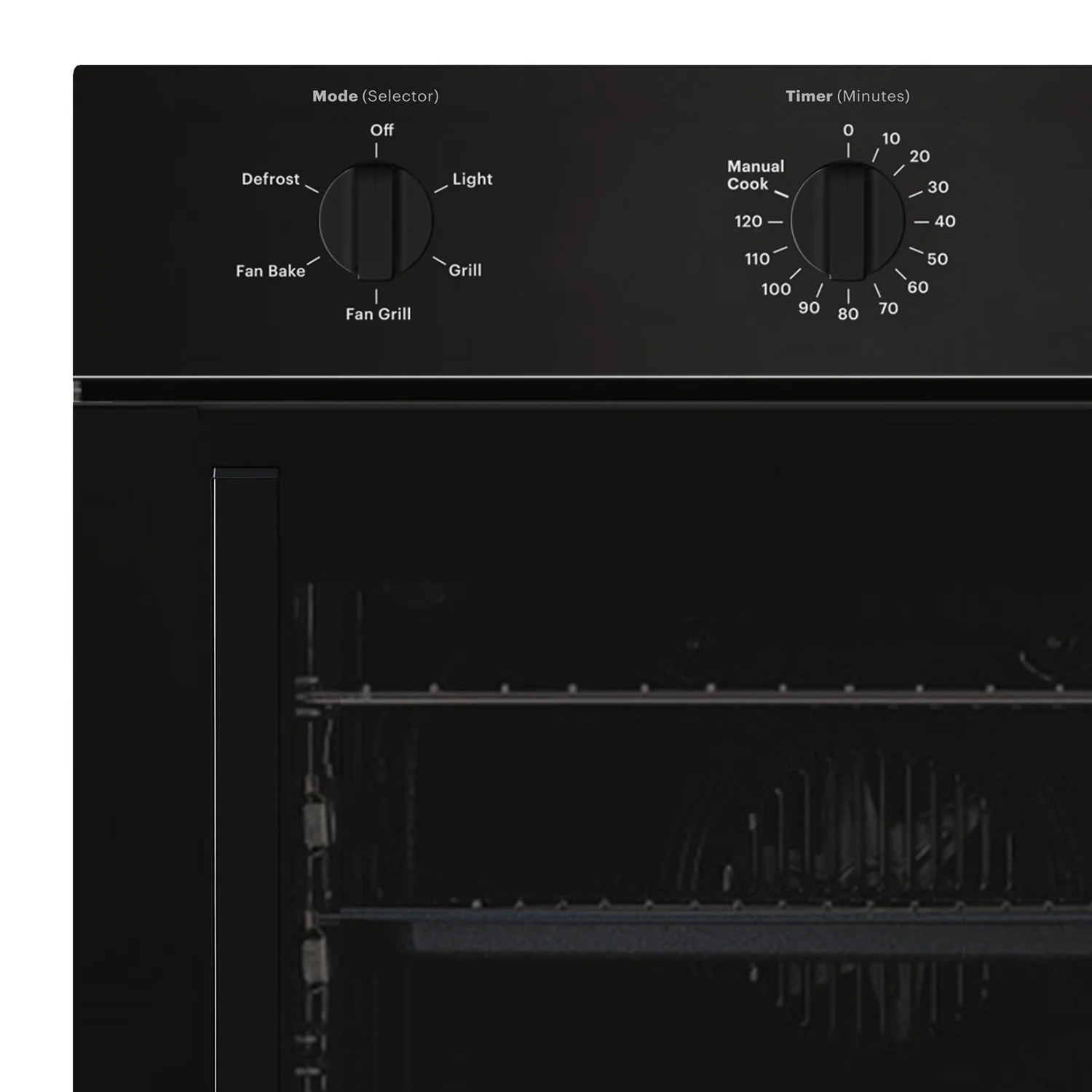Image resolution: width=1092 pixels, height=1092 pixels.
Task: Click the oven door handle
Action: coord(246,779)
